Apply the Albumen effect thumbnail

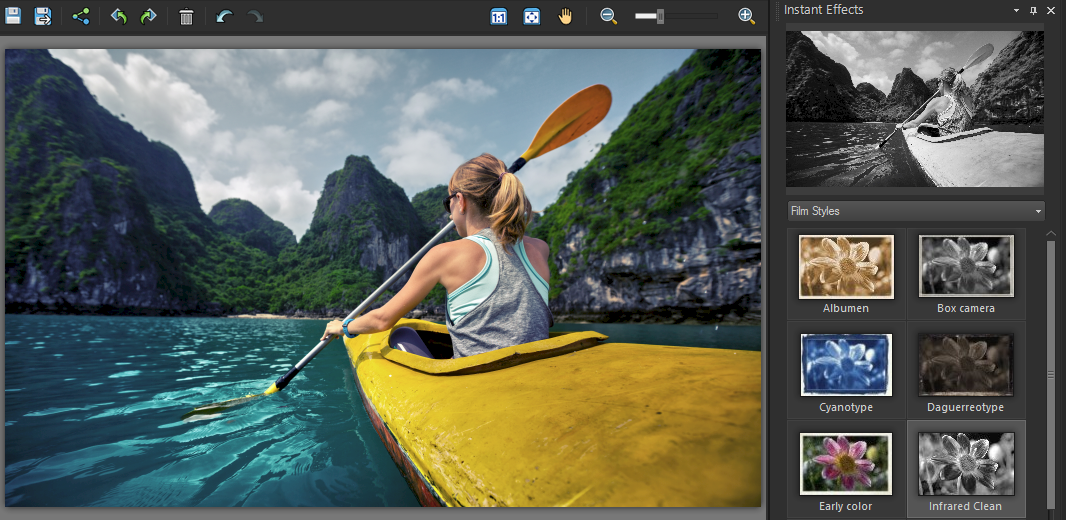coord(845,267)
